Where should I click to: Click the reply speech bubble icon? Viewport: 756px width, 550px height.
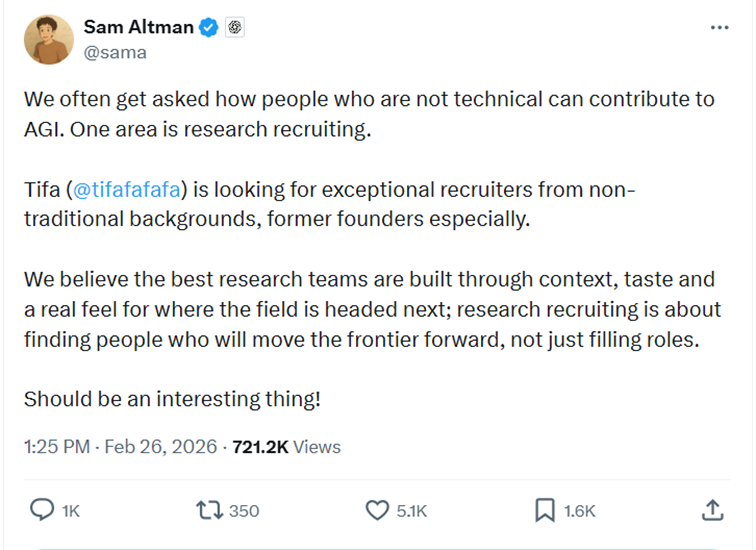[x=41, y=510]
